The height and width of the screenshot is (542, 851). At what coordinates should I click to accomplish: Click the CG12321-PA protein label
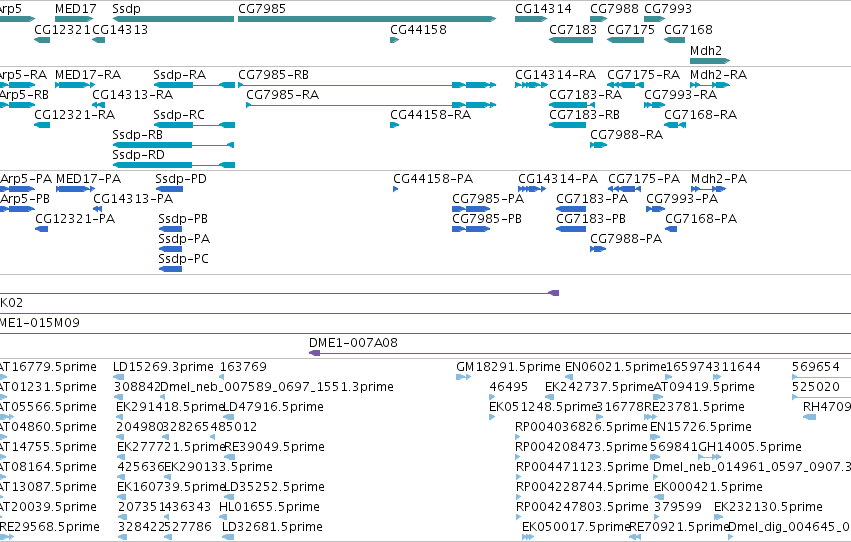[x=75, y=219]
